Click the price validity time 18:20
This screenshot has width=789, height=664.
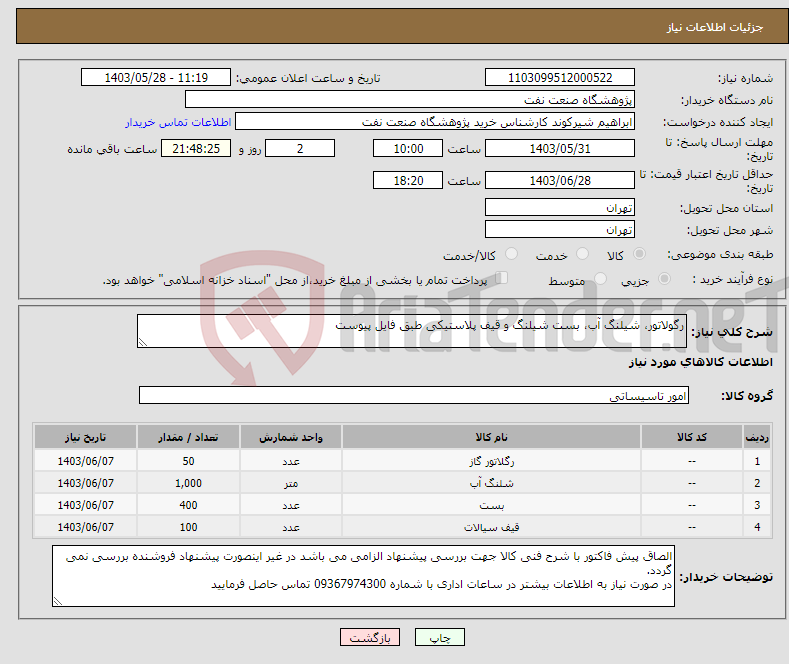tap(408, 180)
